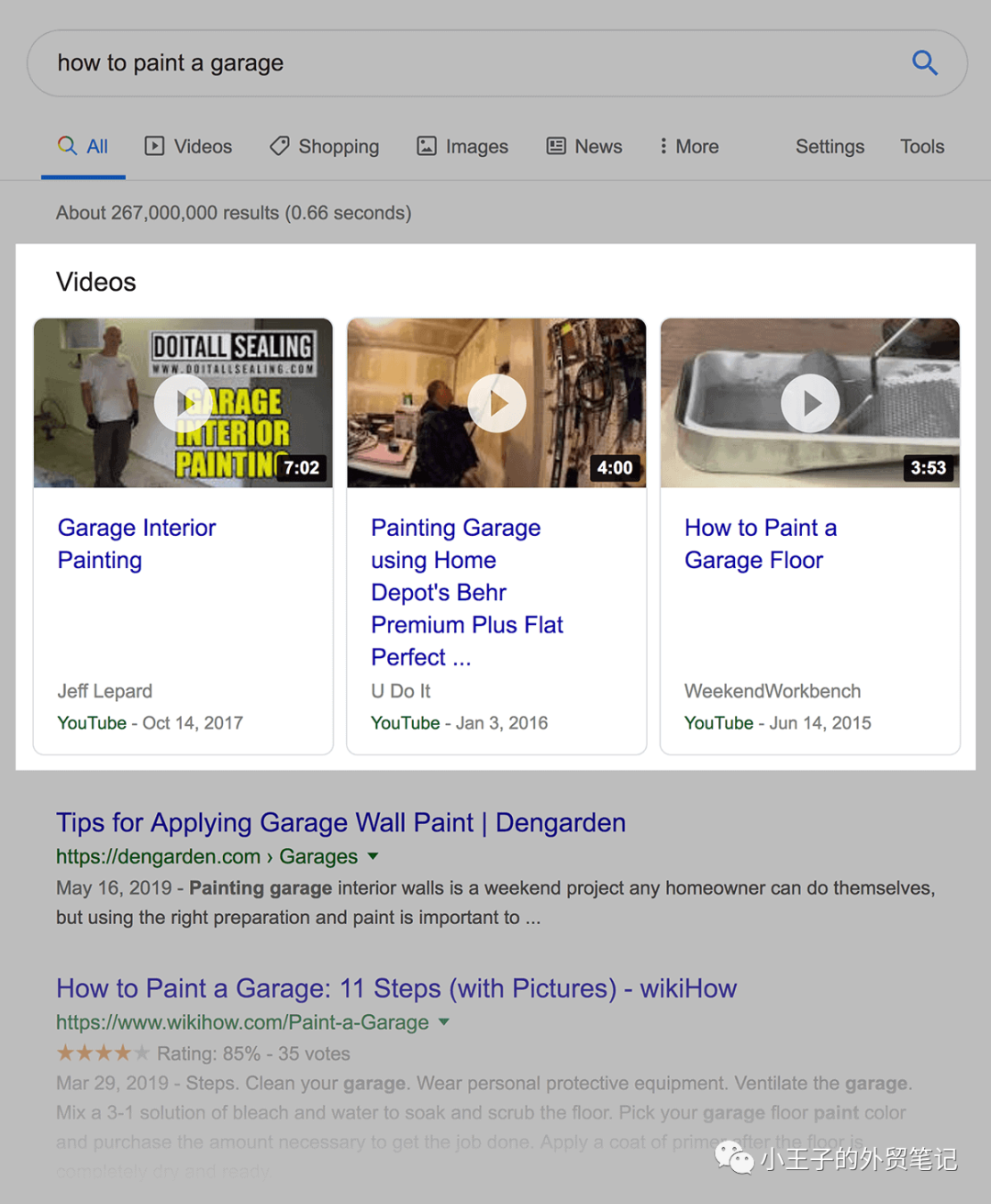Click the 3:53 duration badge
Screen dimensions: 991x1204
(929, 468)
